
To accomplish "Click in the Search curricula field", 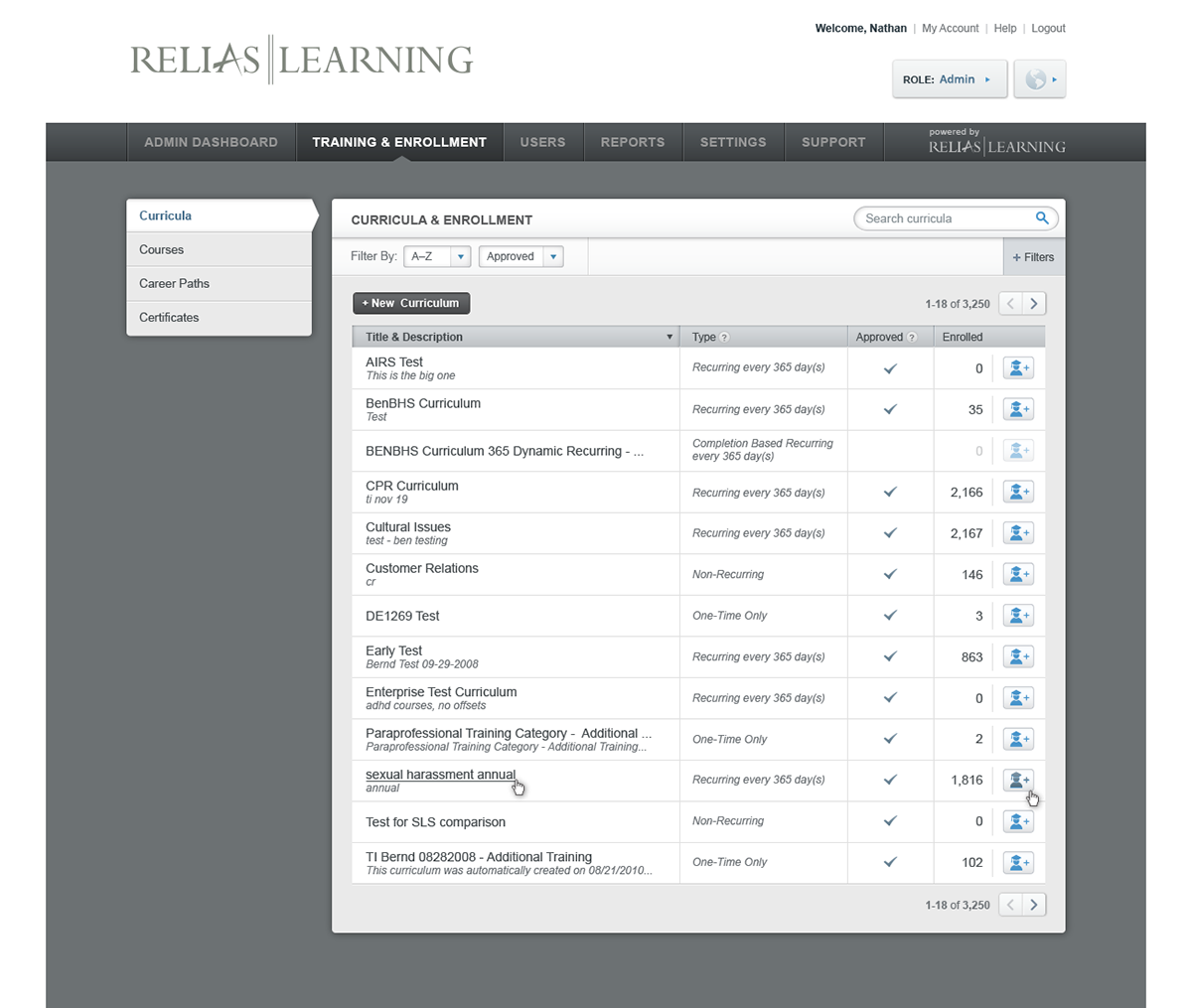I will [x=946, y=218].
